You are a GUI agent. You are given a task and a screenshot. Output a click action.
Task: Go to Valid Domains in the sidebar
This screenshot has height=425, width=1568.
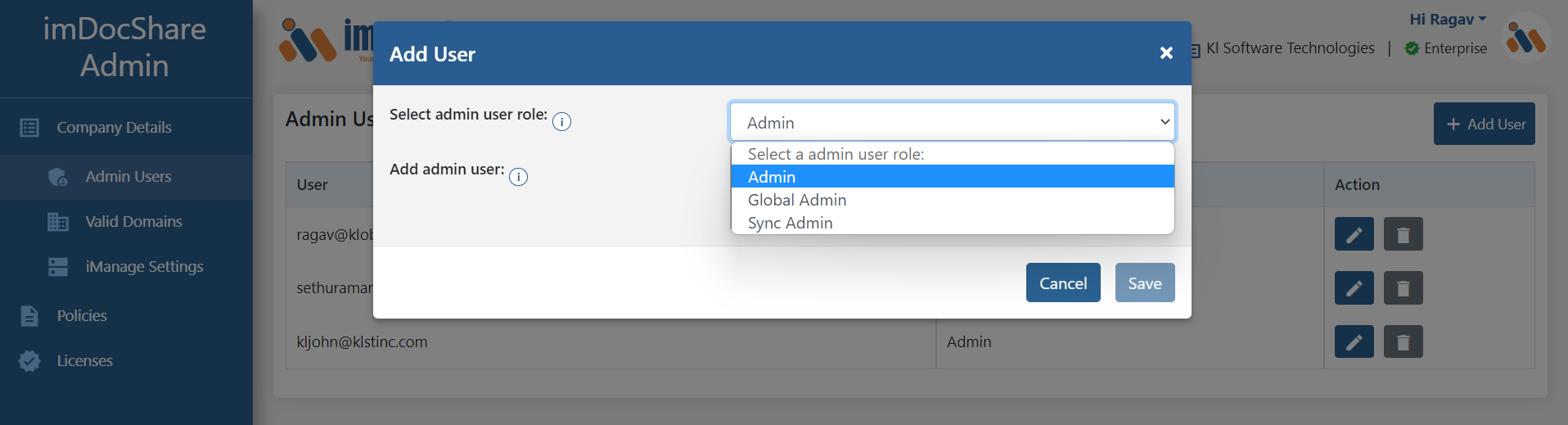click(133, 222)
